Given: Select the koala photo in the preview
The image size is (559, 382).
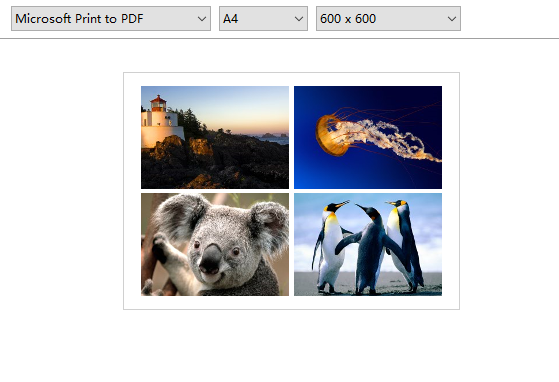Looking at the screenshot, I should (215, 244).
